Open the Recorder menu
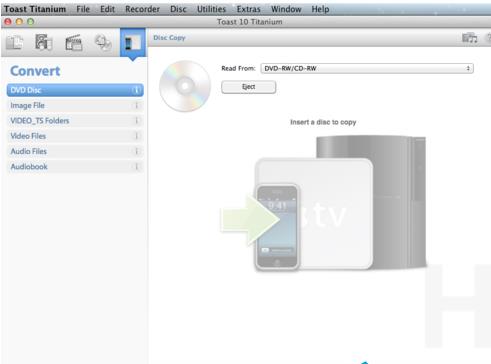 click(142, 9)
